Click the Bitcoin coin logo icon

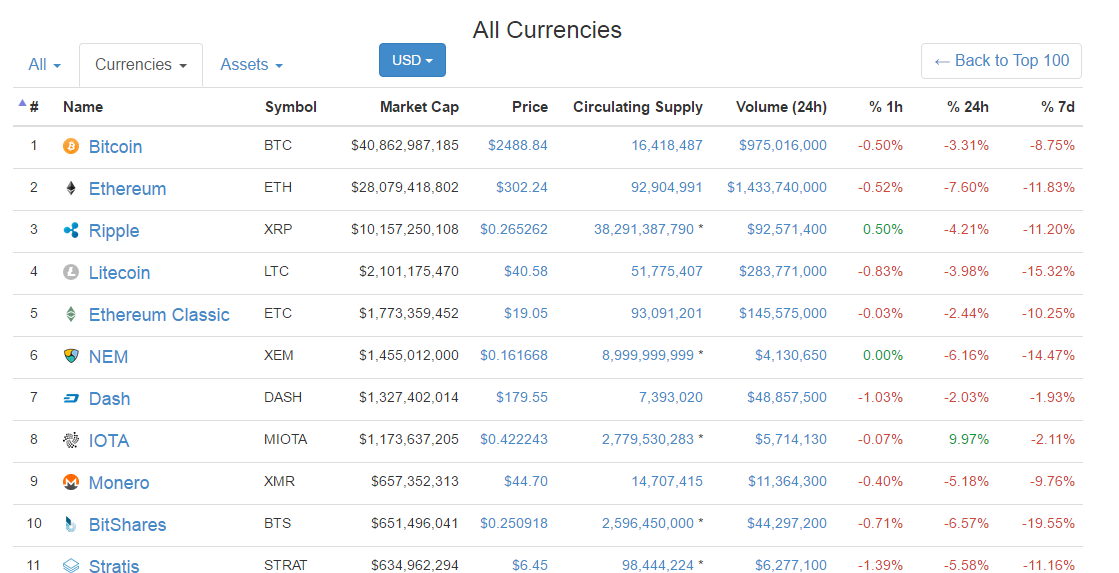(x=71, y=146)
